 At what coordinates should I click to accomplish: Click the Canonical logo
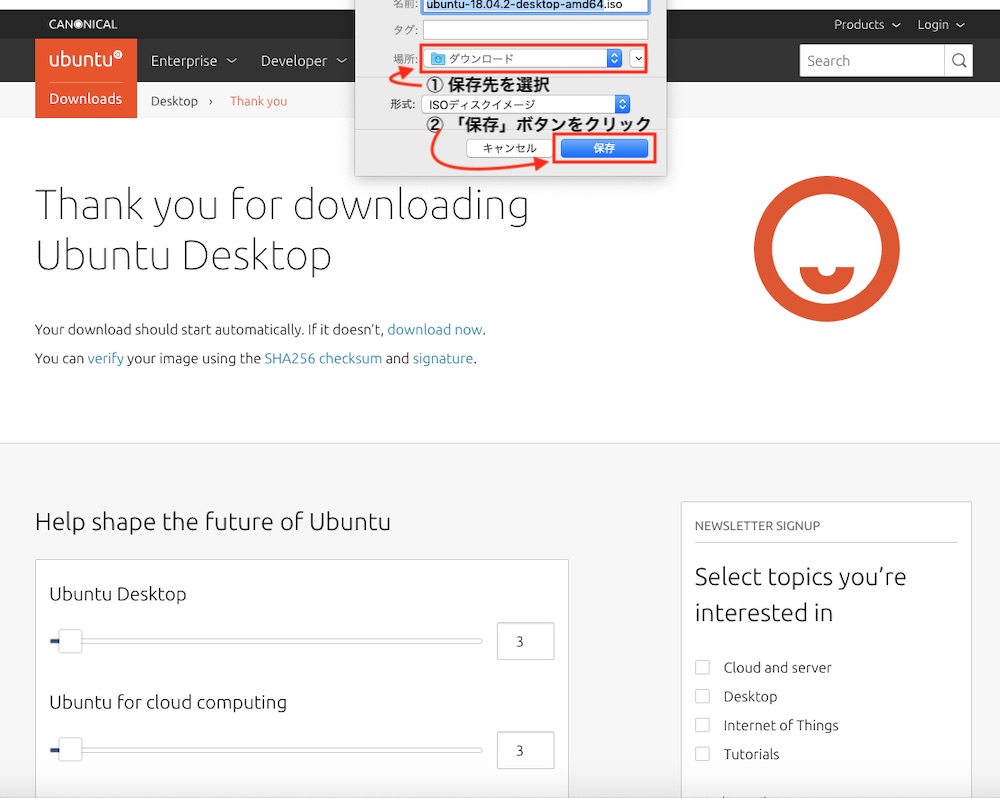pyautogui.click(x=83, y=24)
